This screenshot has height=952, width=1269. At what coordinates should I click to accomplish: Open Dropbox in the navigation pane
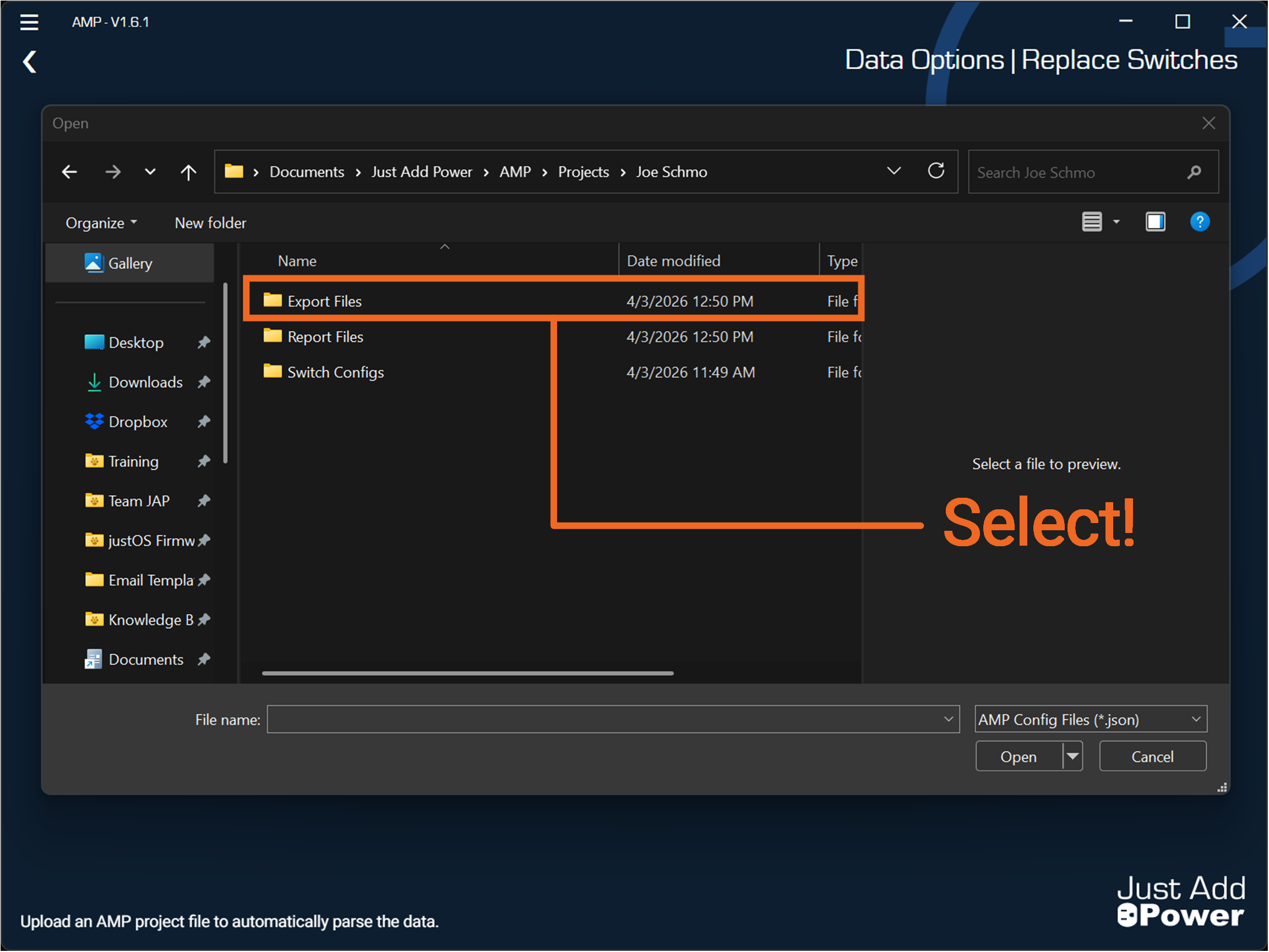[138, 422]
